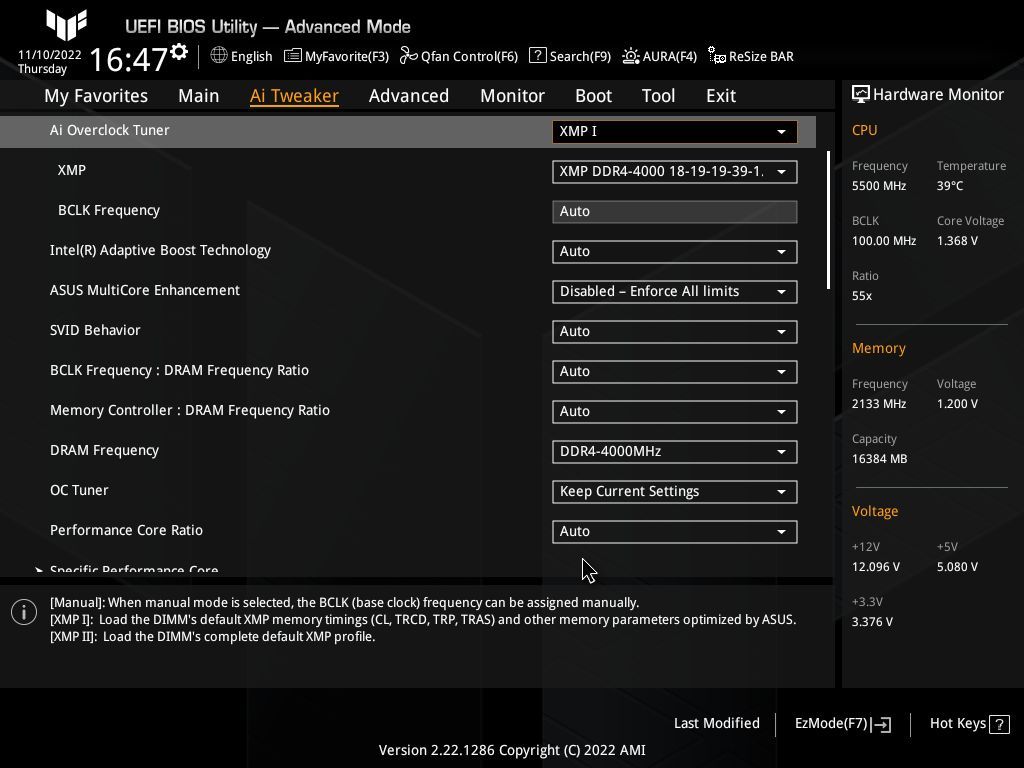Screen dimensions: 1024x768
Task: Select the OC Tuner row label
Action: [x=79, y=490]
